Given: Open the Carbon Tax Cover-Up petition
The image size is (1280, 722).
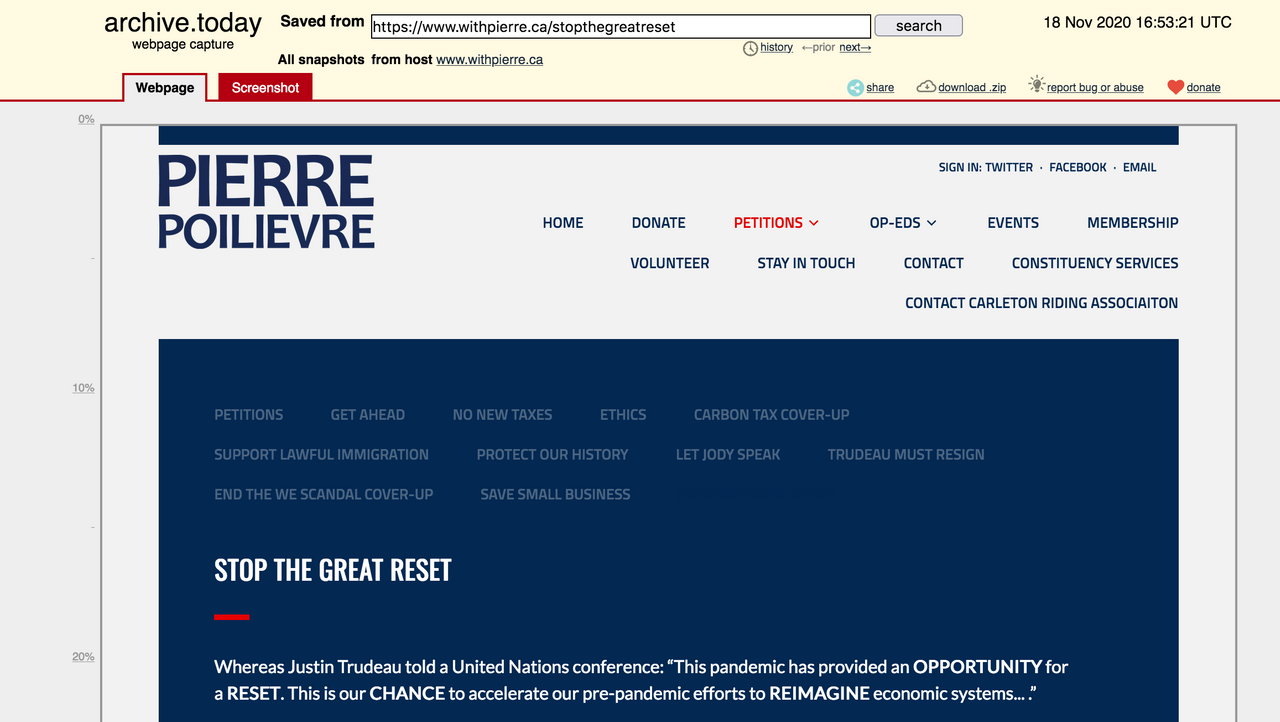Looking at the screenshot, I should click(x=772, y=414).
